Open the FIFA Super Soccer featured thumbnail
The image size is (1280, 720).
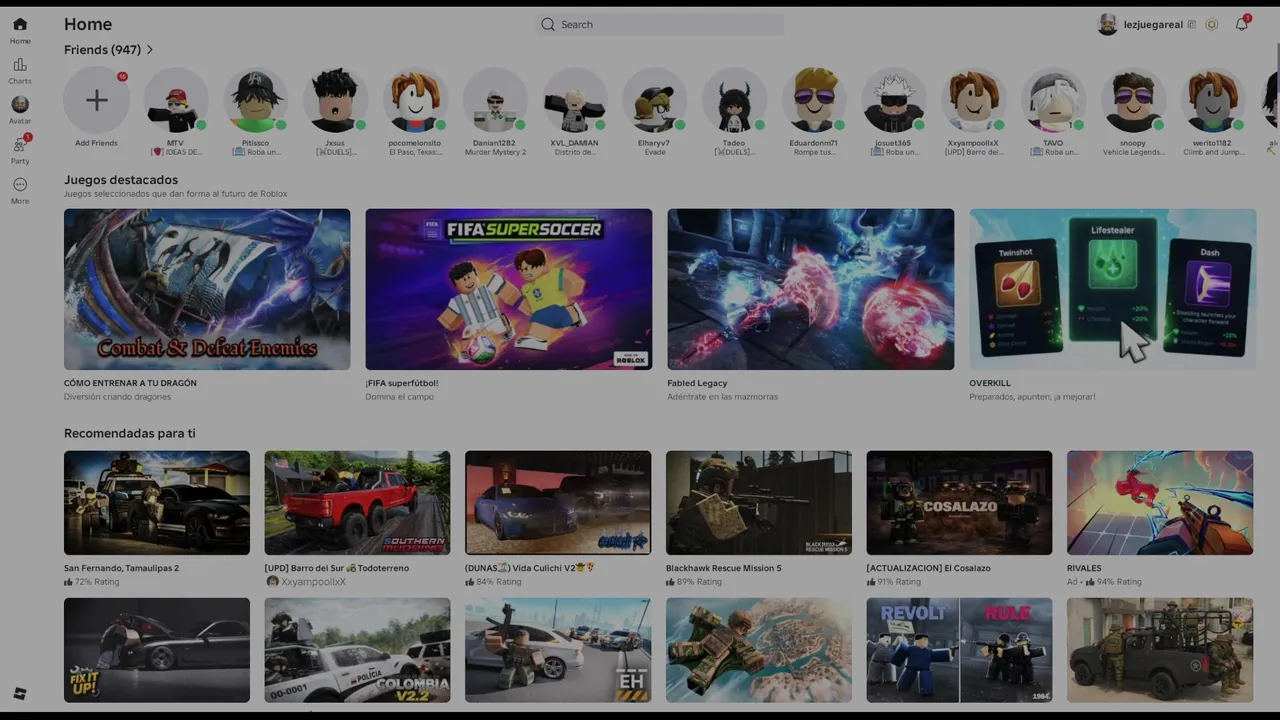[509, 289]
